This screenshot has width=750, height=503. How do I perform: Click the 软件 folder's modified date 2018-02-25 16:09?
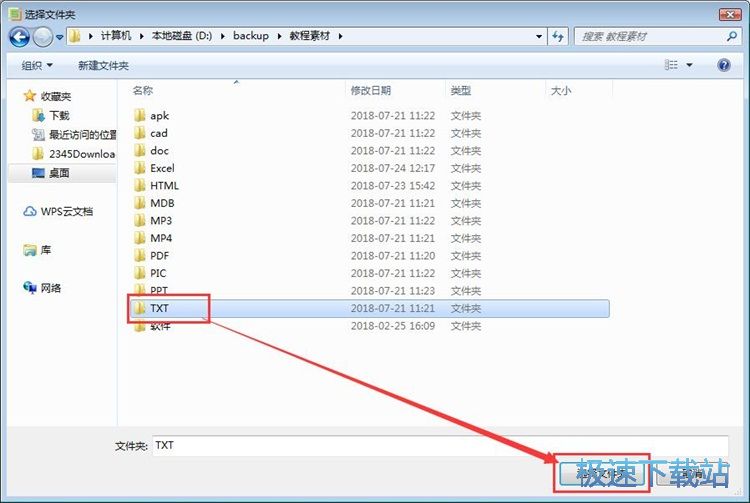[393, 326]
